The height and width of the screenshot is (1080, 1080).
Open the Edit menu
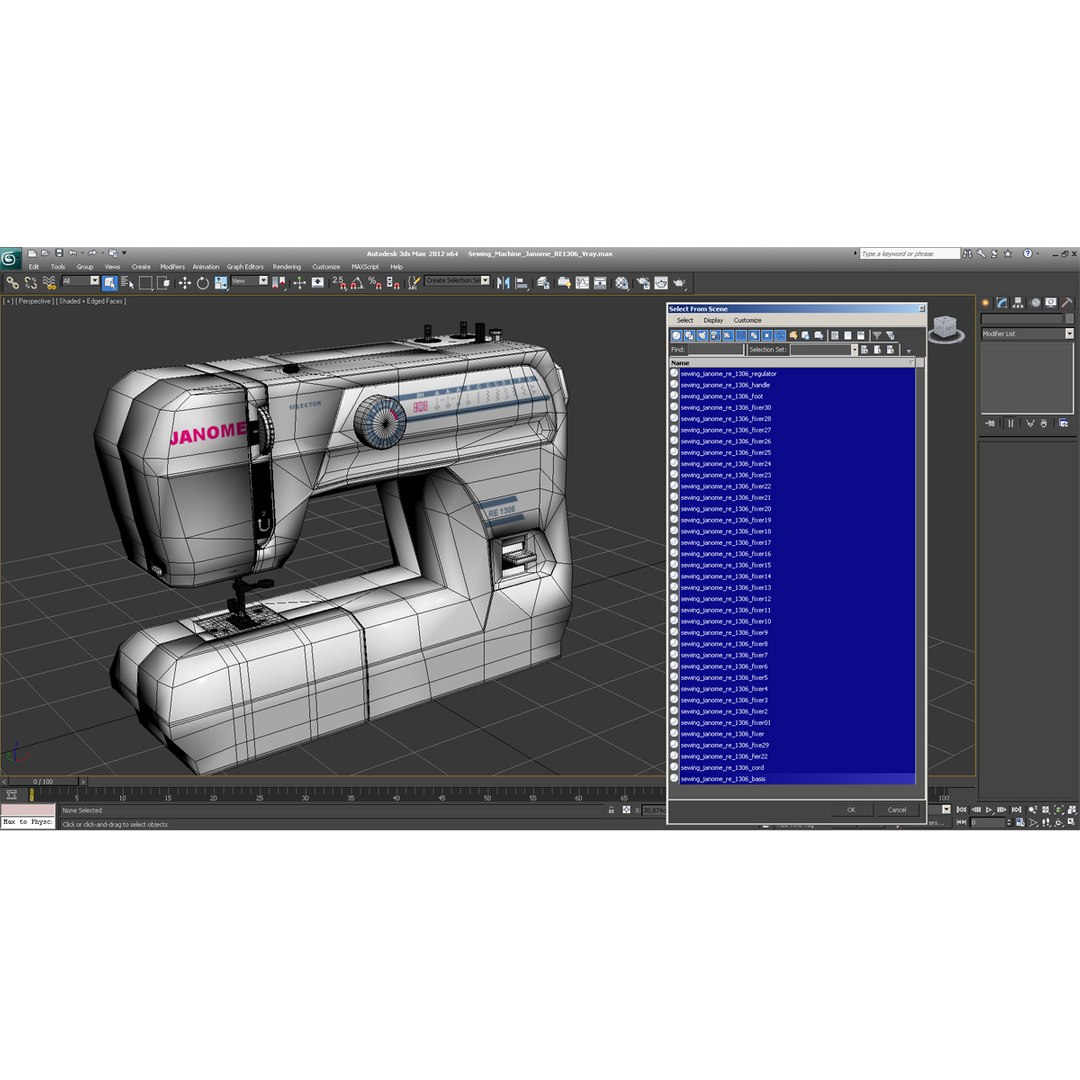pos(34,267)
